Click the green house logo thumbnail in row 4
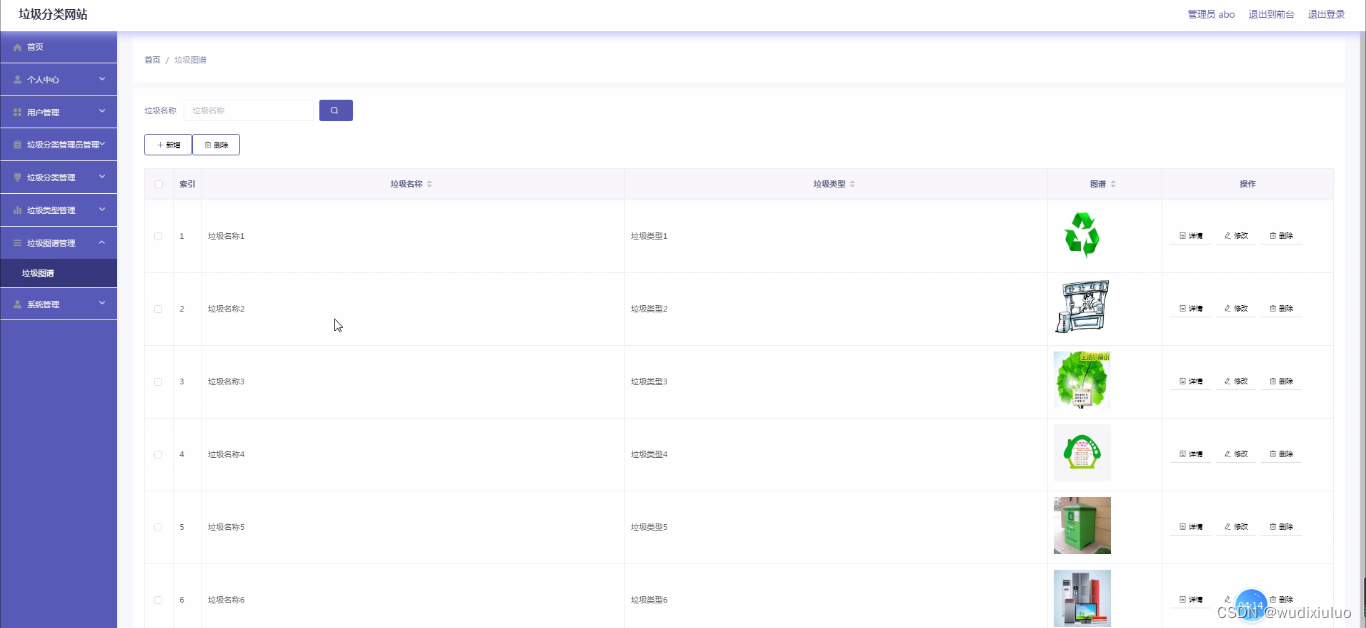 coord(1082,453)
